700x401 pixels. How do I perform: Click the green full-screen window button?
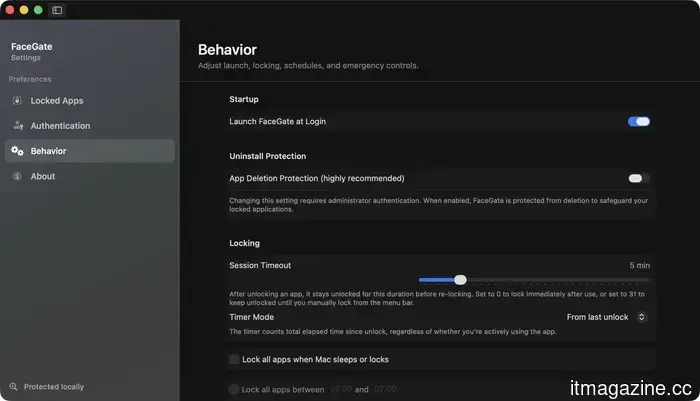coord(38,10)
